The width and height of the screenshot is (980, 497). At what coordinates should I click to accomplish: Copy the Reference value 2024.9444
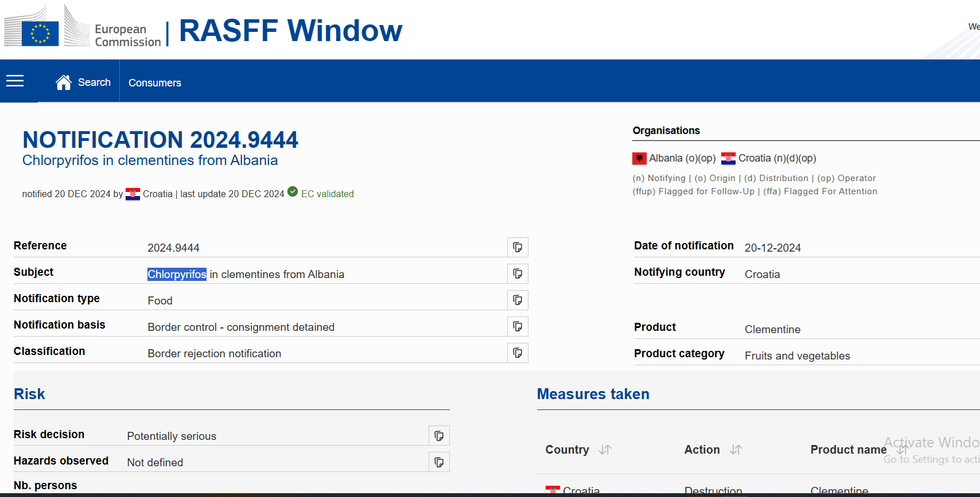point(517,247)
